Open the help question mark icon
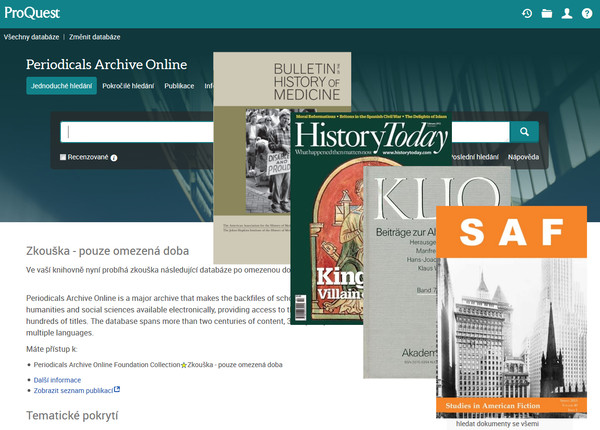 [x=587, y=14]
